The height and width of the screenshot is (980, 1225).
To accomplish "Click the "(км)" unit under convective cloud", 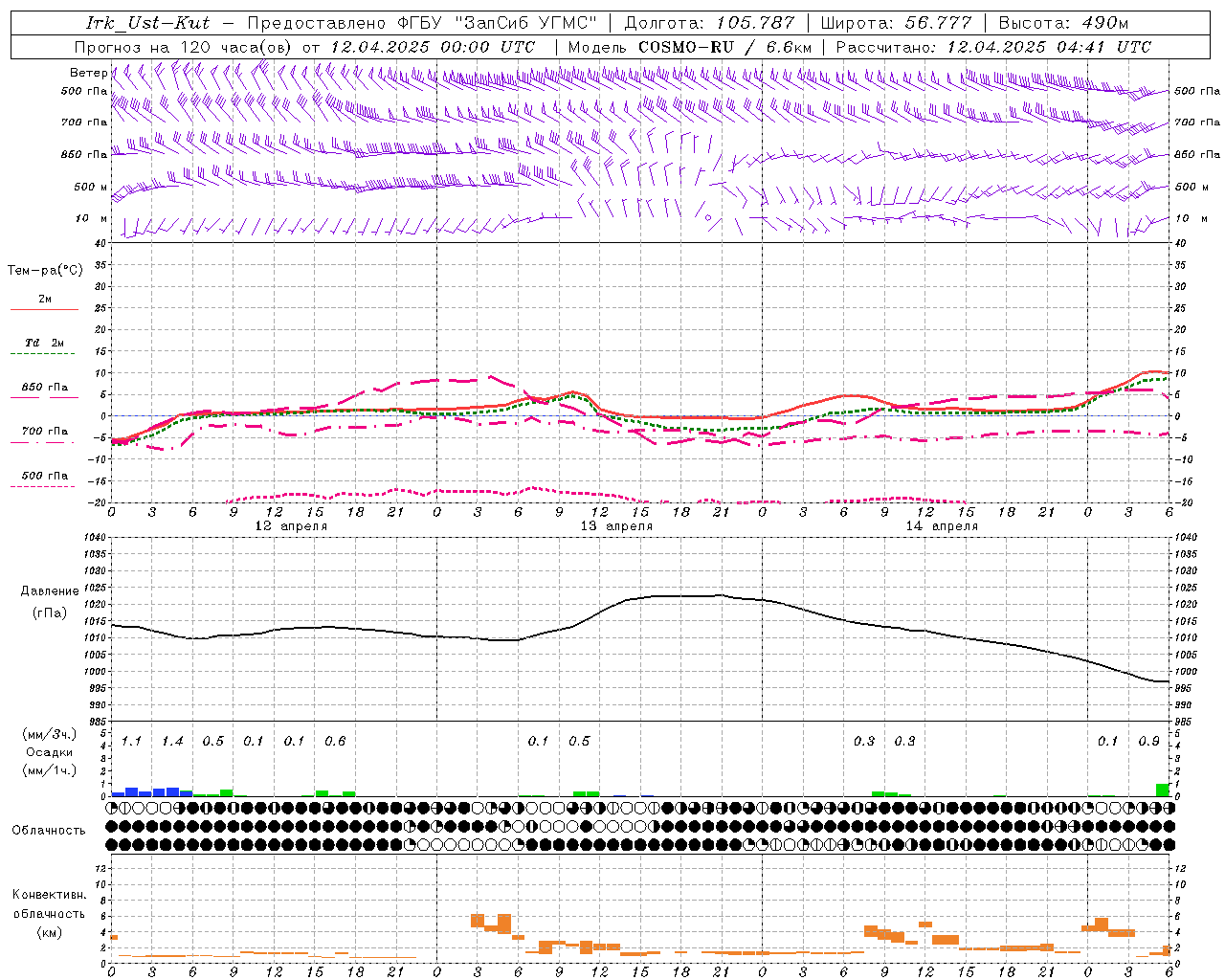I will [51, 932].
